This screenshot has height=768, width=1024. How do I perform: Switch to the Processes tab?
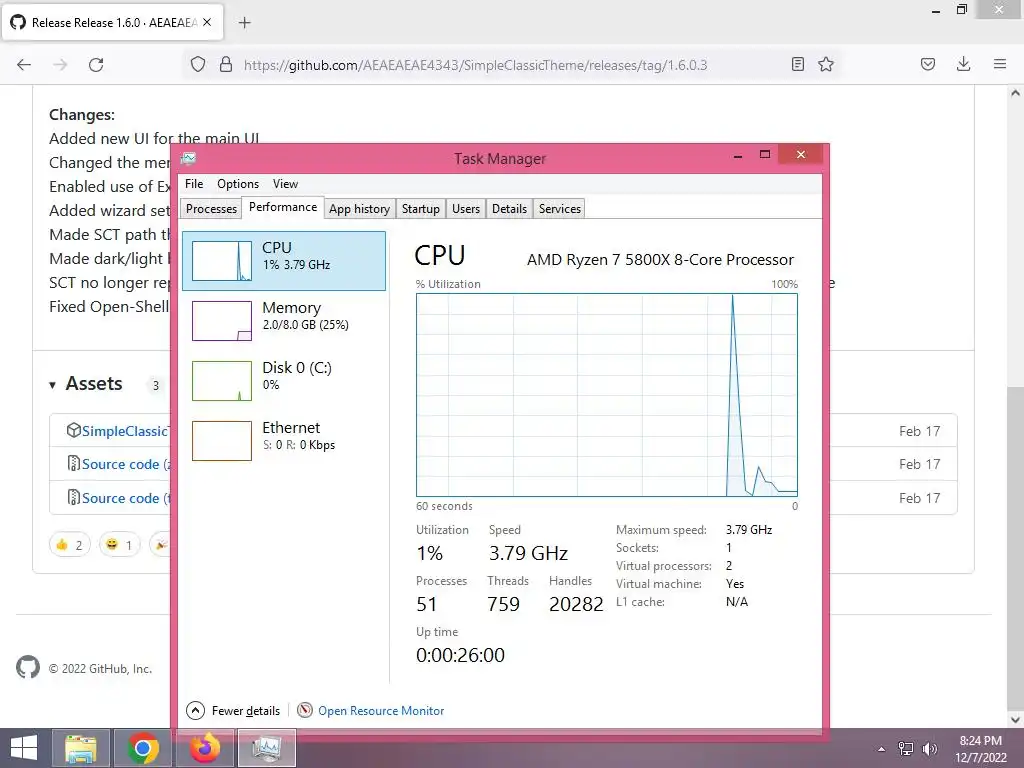[x=211, y=208]
